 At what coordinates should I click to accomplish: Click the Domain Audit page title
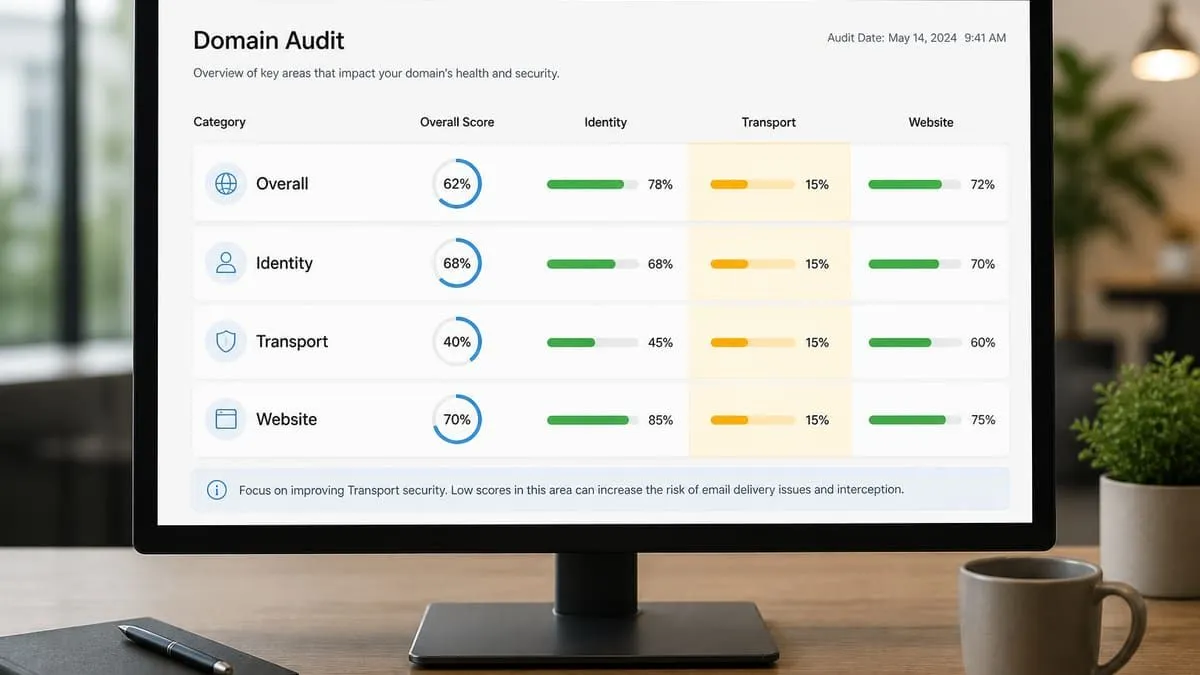click(268, 41)
